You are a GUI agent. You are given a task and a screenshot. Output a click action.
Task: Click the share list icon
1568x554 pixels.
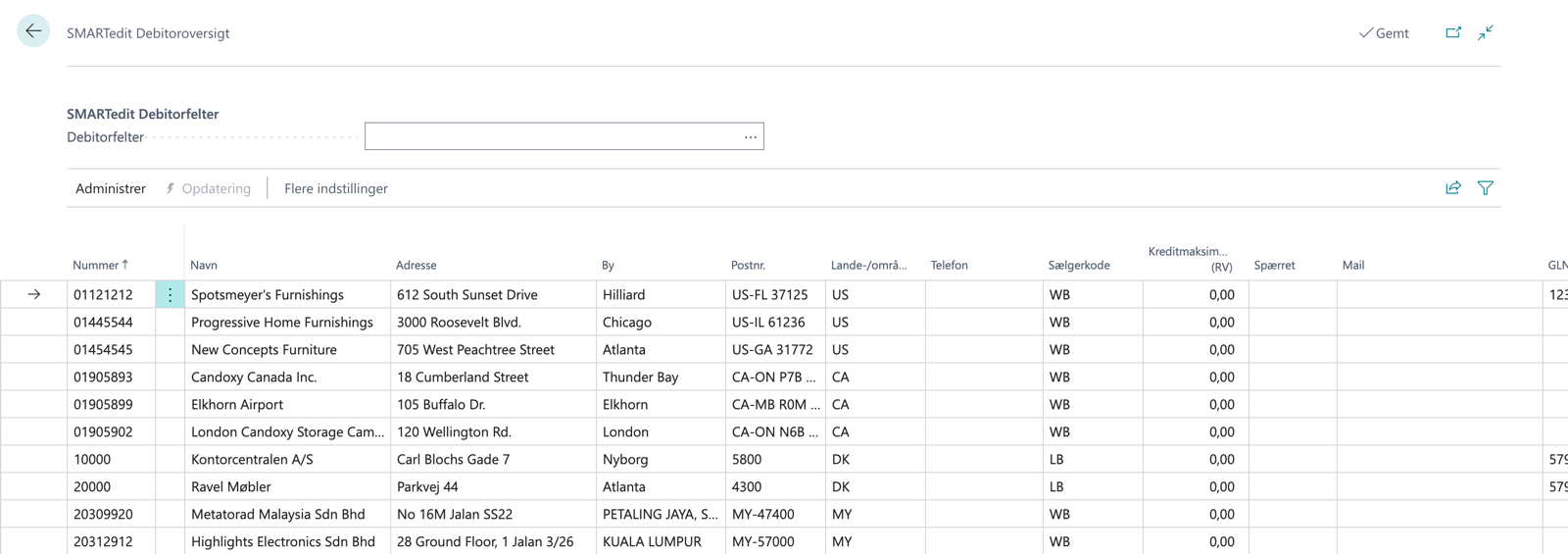tap(1453, 188)
